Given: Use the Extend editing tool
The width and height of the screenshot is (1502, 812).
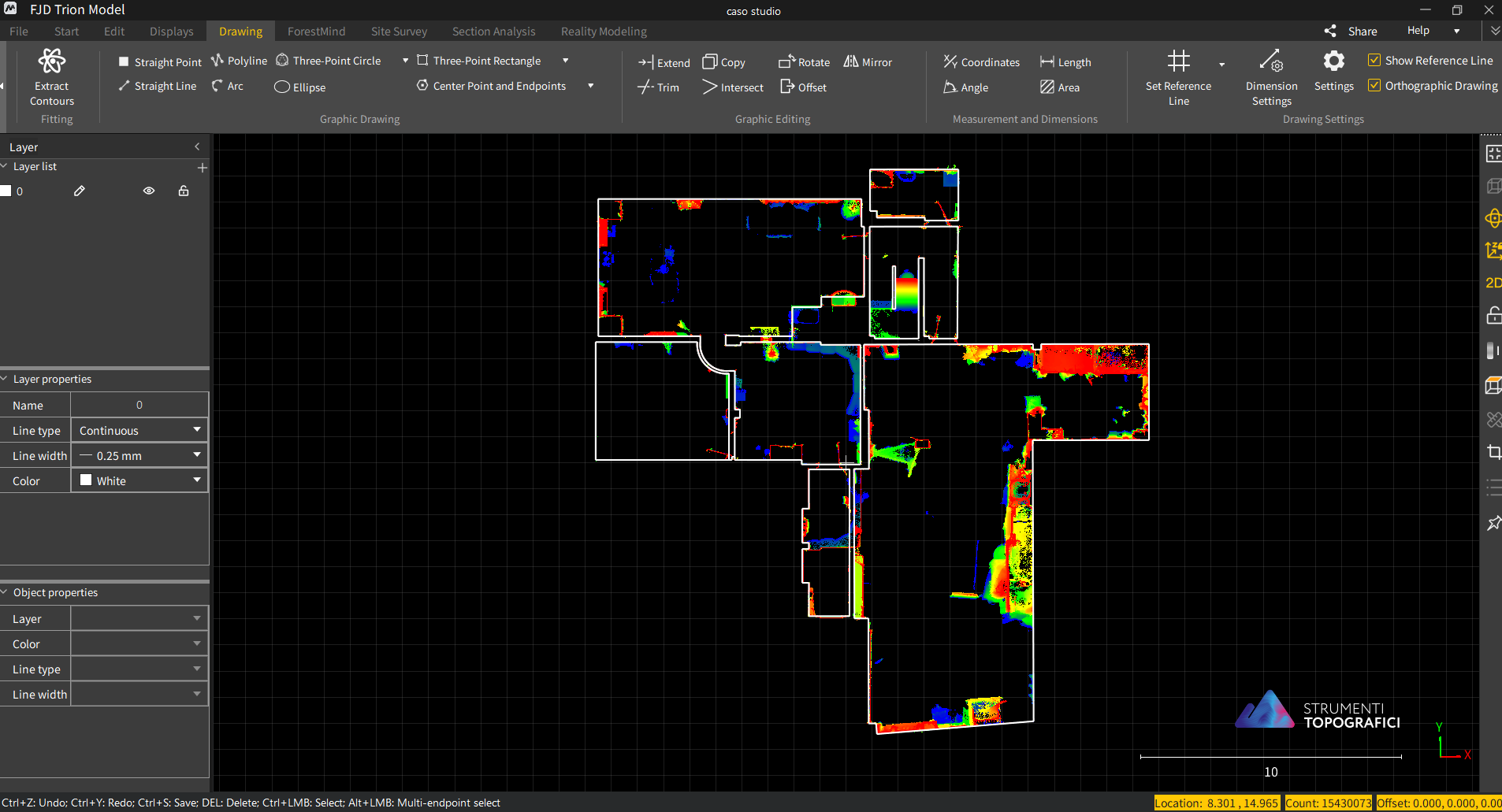Looking at the screenshot, I should [664, 62].
